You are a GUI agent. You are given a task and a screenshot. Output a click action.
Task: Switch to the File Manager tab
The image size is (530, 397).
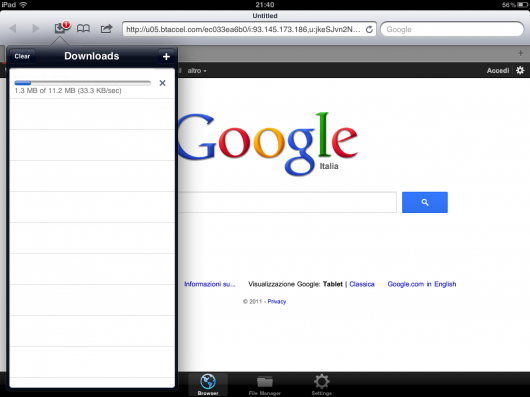tap(265, 385)
